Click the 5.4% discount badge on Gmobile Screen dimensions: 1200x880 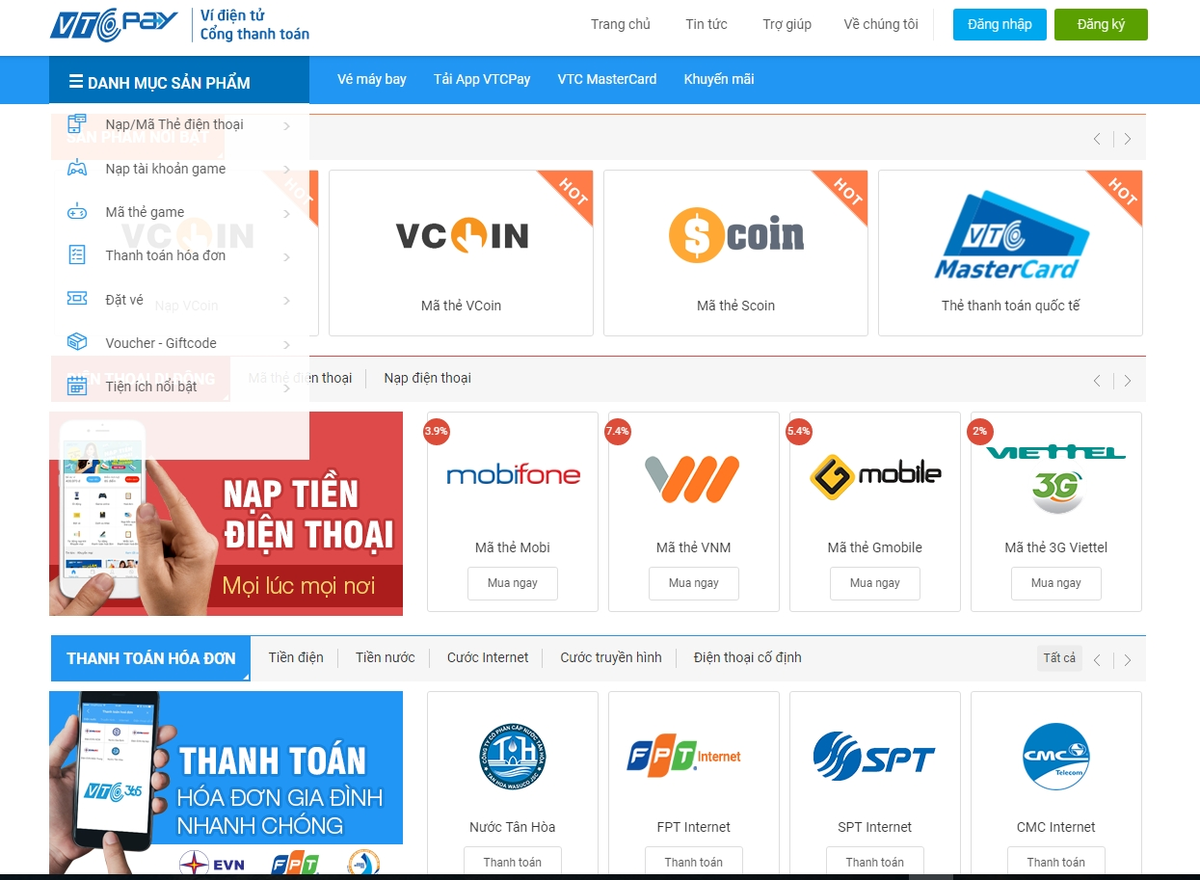(x=798, y=432)
